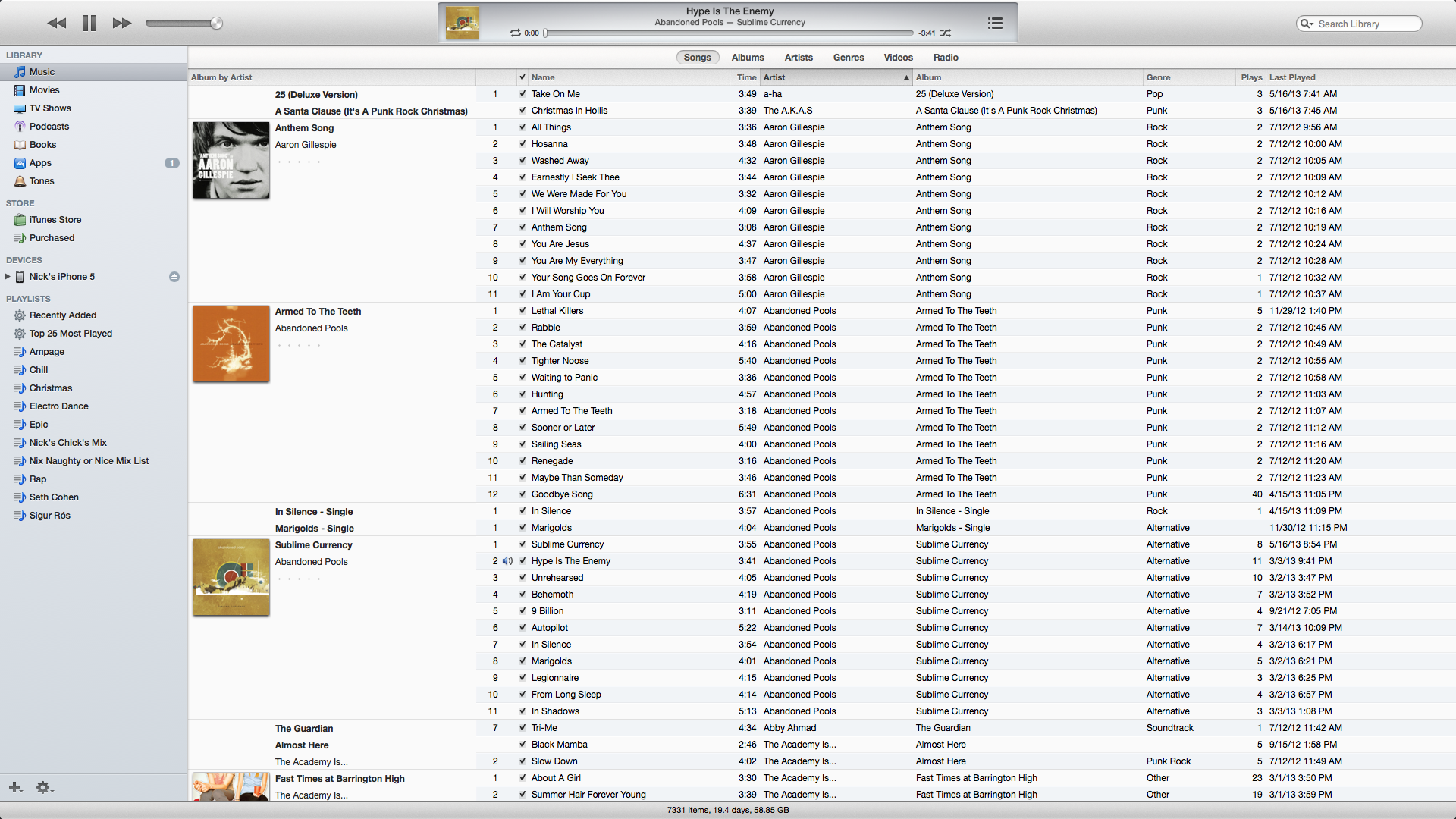Image resolution: width=1456 pixels, height=819 pixels.
Task: Adjust the volume slider knob
Action: tap(217, 24)
